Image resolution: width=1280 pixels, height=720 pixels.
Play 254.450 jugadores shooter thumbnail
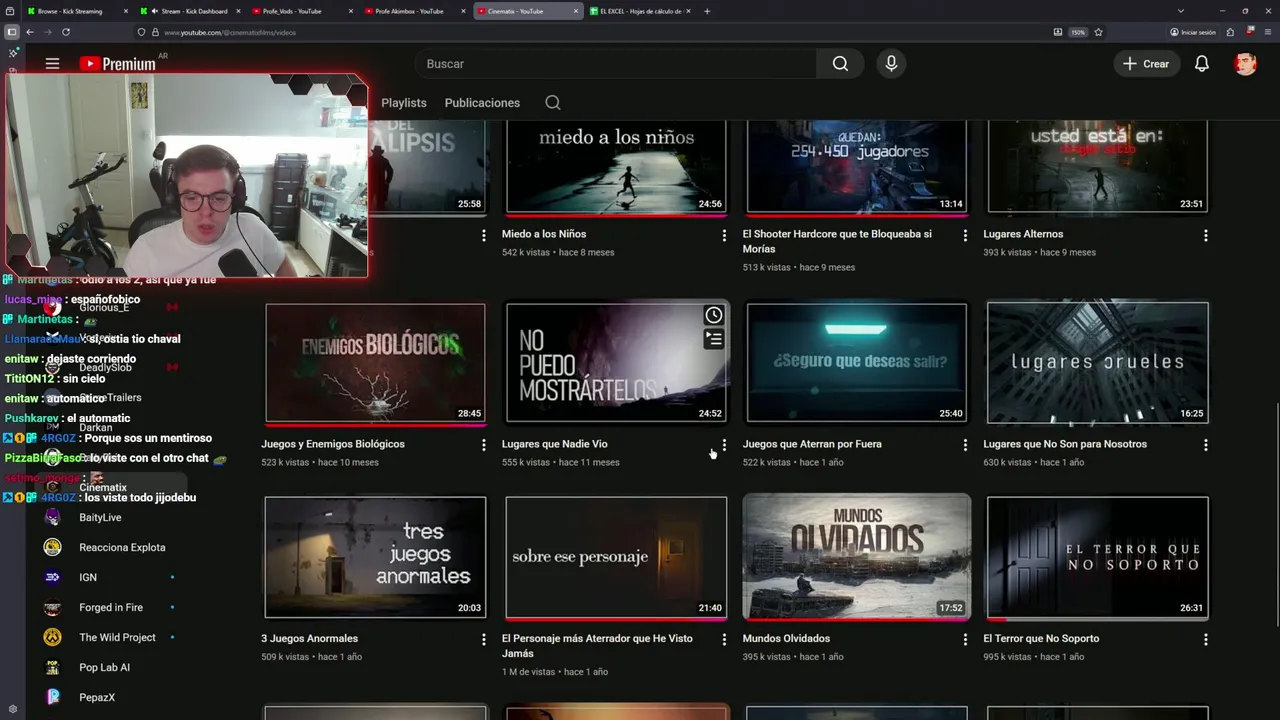(x=857, y=167)
